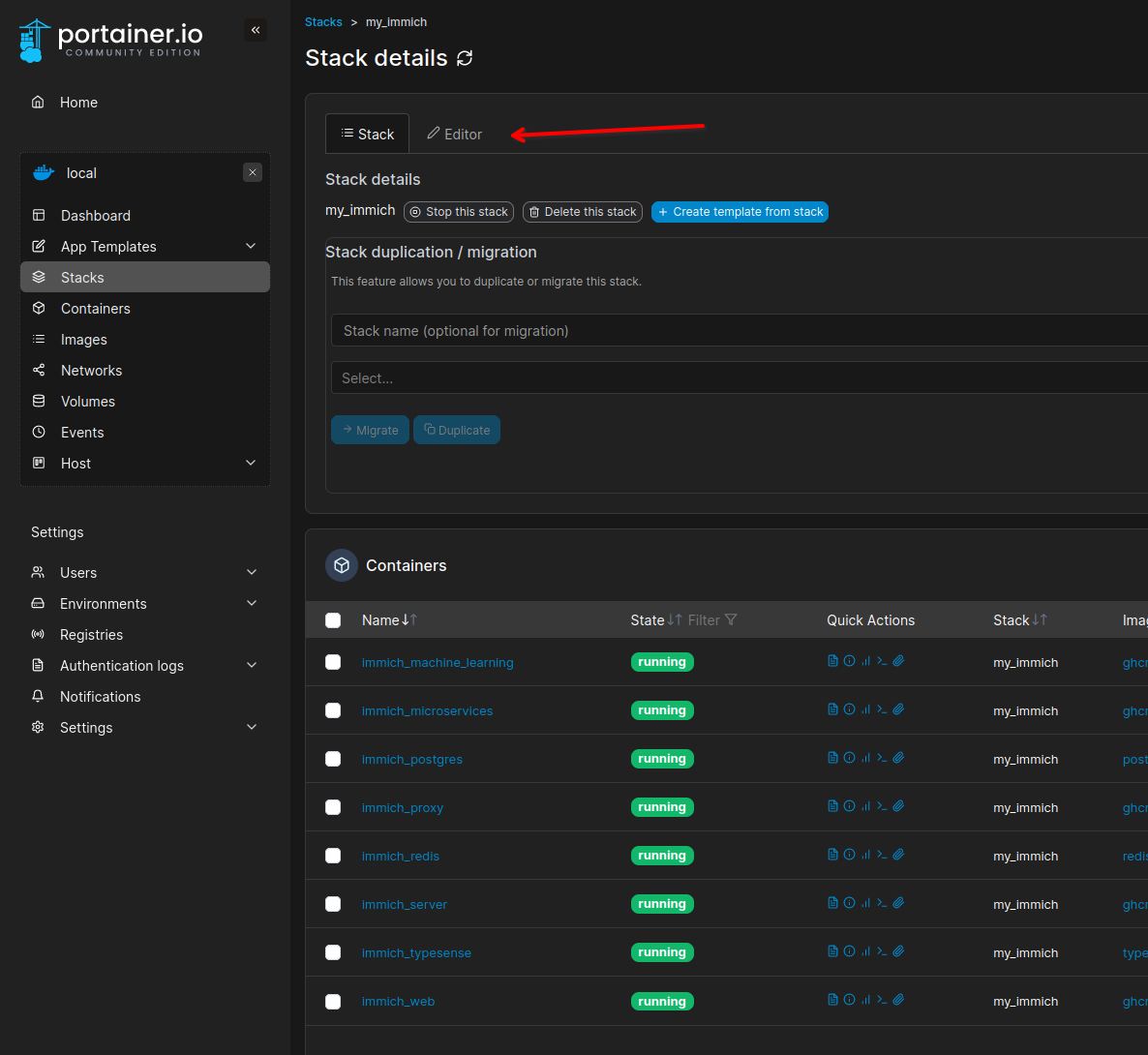The image size is (1148, 1055).
Task: Click the Portainer logo
Action: [x=110, y=41]
